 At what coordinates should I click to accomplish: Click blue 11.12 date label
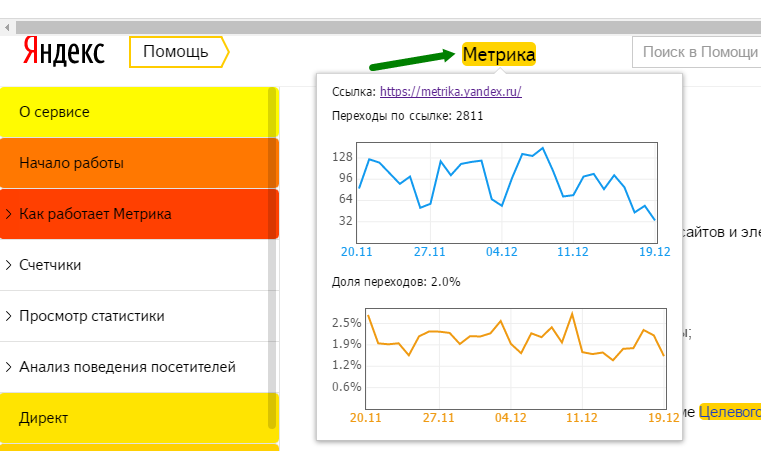tap(573, 252)
